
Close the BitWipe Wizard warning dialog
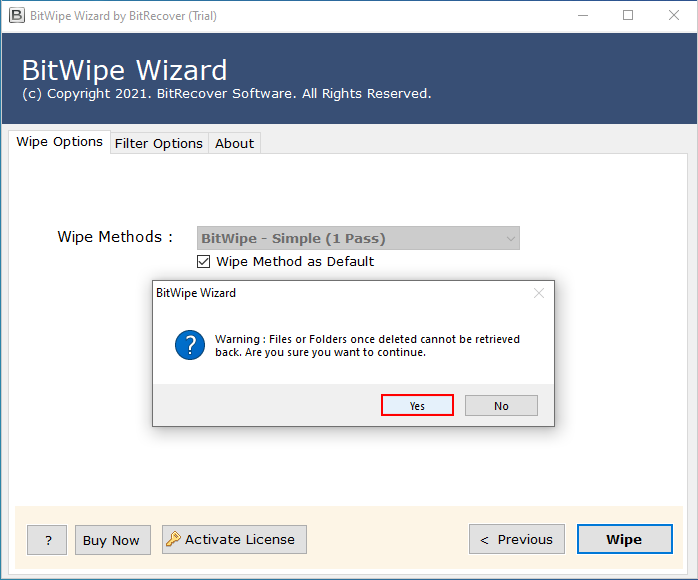click(x=539, y=293)
